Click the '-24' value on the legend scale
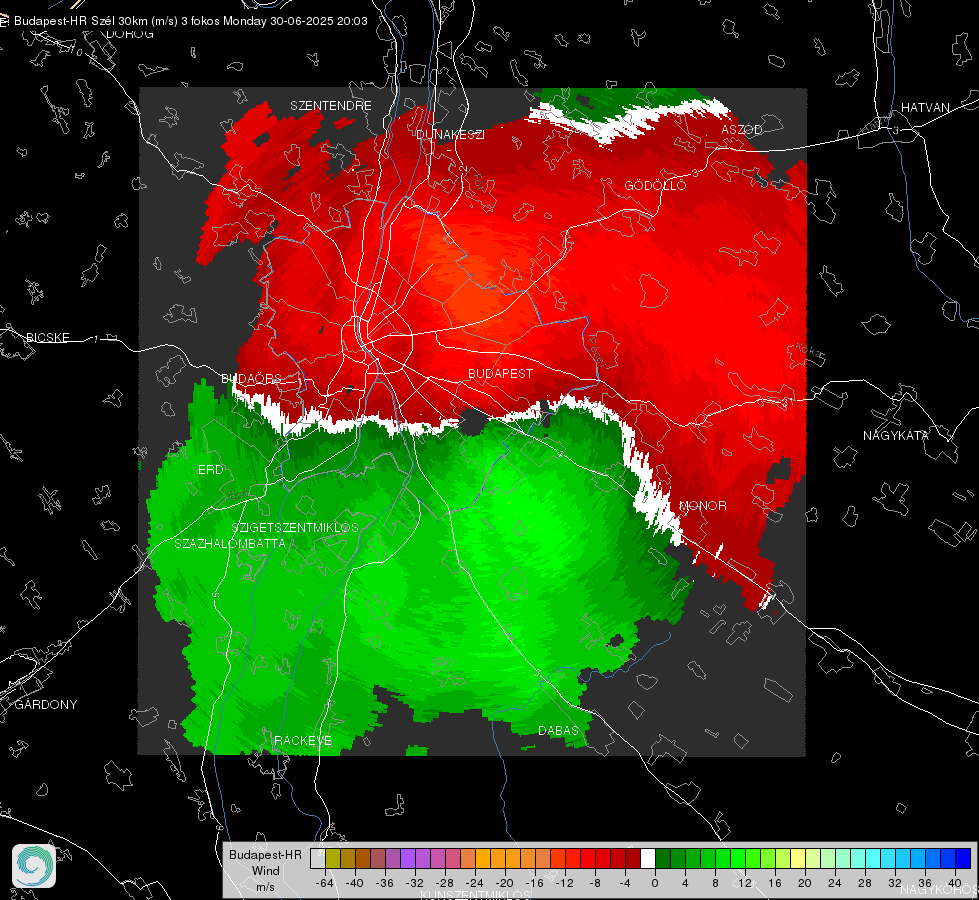 click(475, 883)
